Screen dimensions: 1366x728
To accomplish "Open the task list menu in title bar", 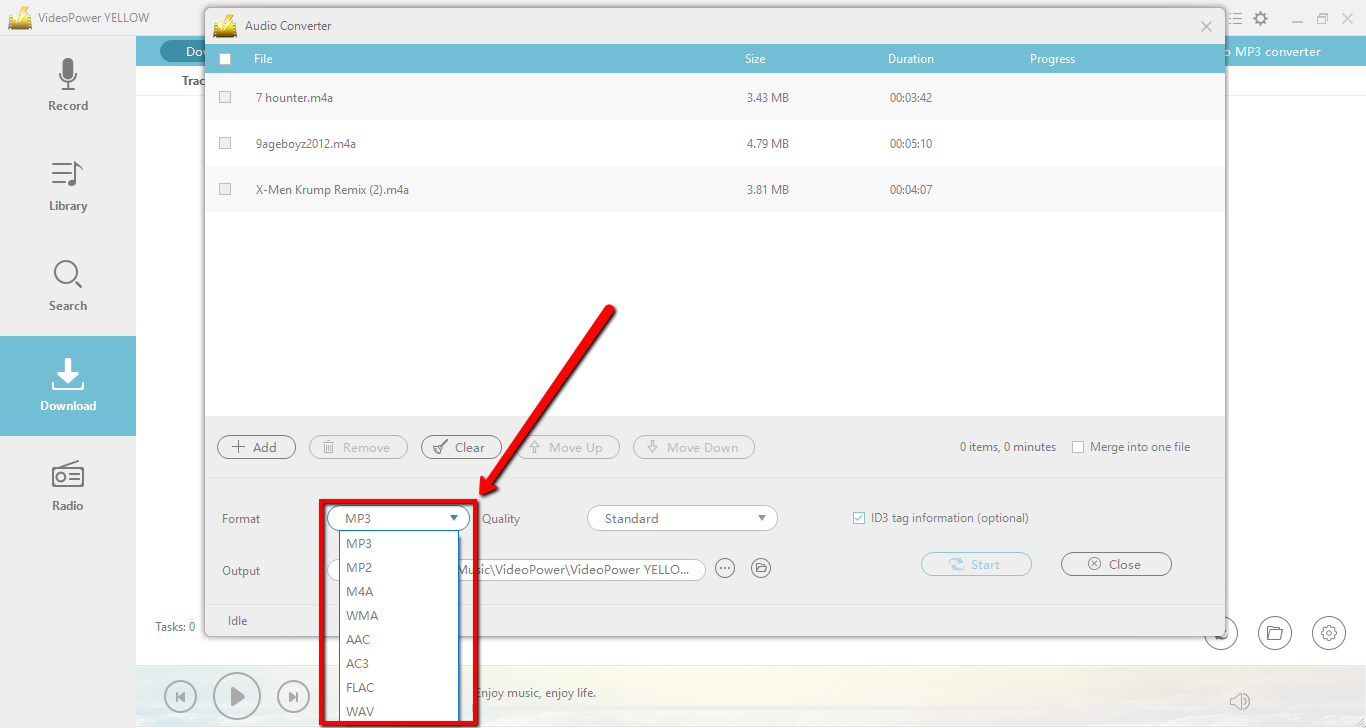I will [1235, 17].
